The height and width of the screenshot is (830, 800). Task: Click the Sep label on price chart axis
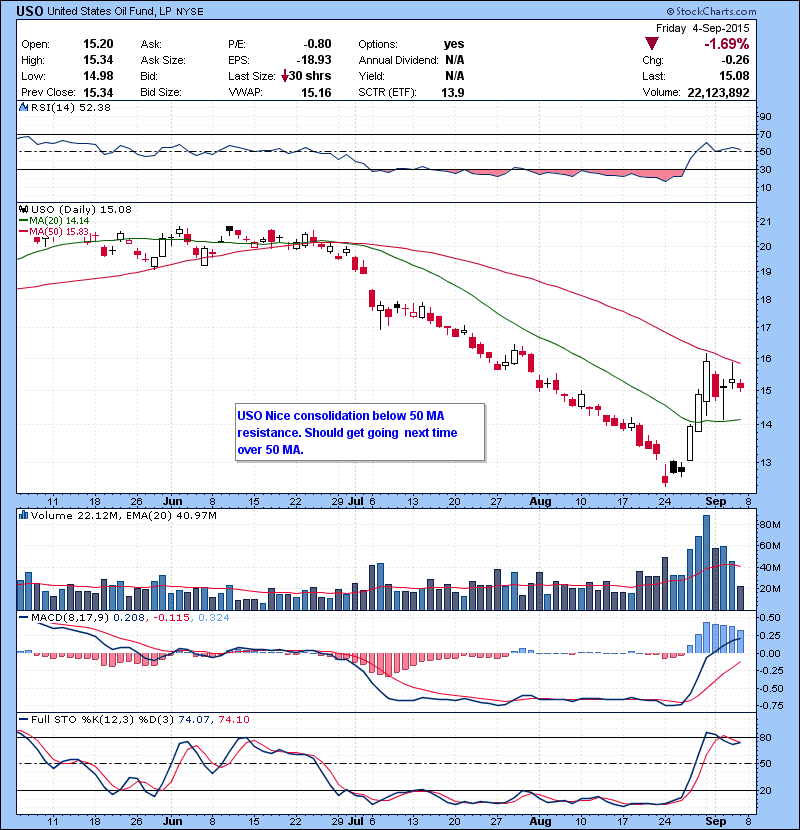pyautogui.click(x=715, y=501)
